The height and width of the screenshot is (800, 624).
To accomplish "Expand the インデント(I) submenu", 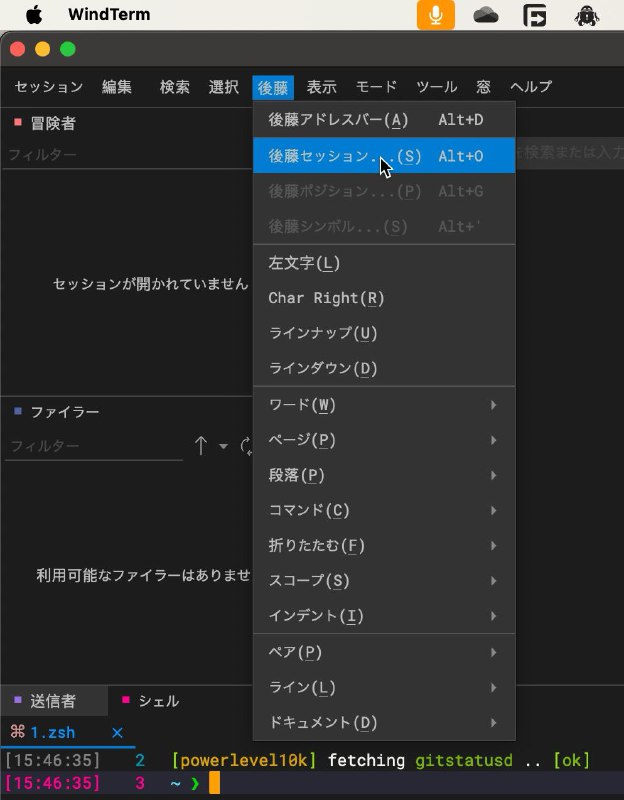I will click(x=384, y=616).
